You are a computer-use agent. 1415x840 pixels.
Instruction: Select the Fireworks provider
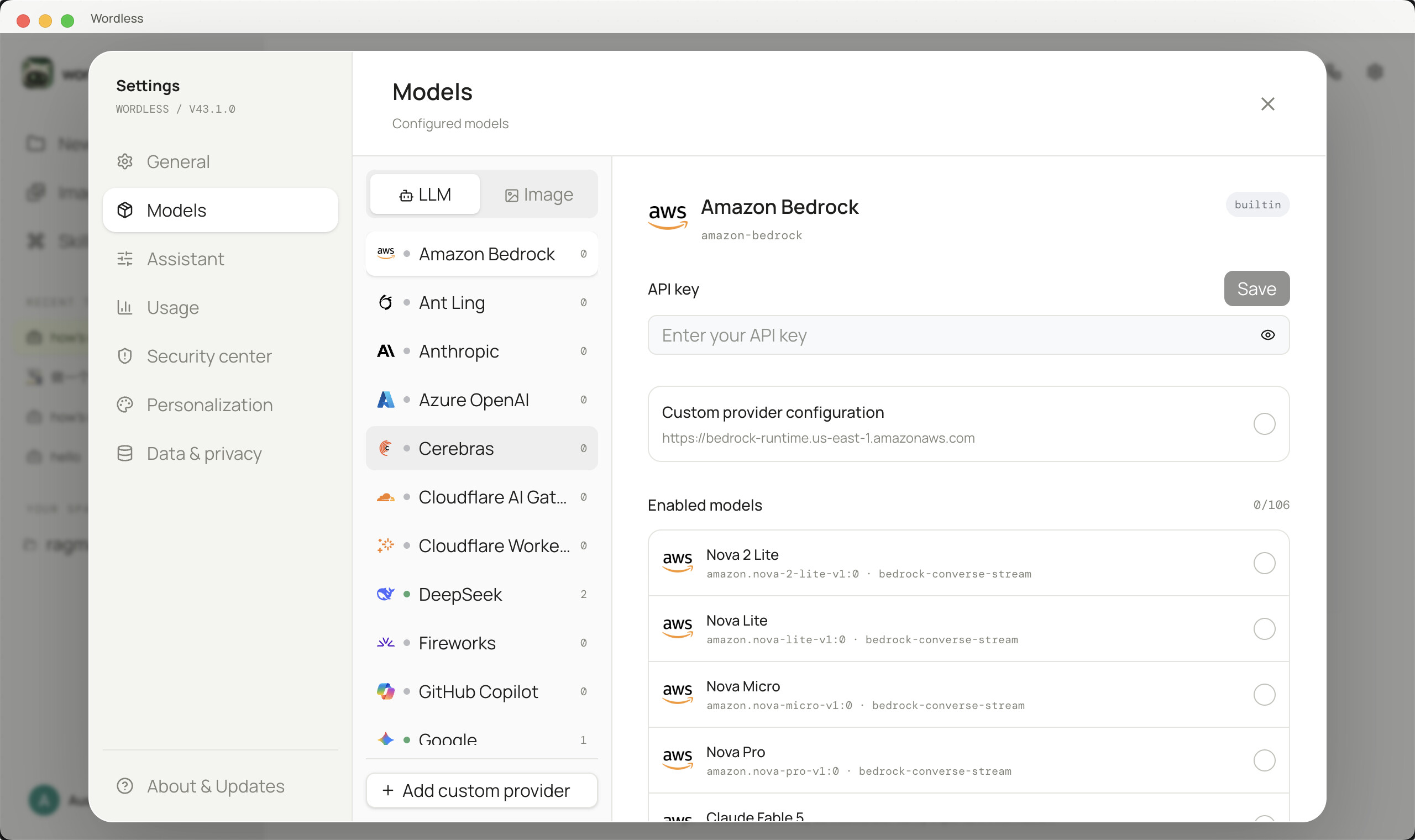481,644
